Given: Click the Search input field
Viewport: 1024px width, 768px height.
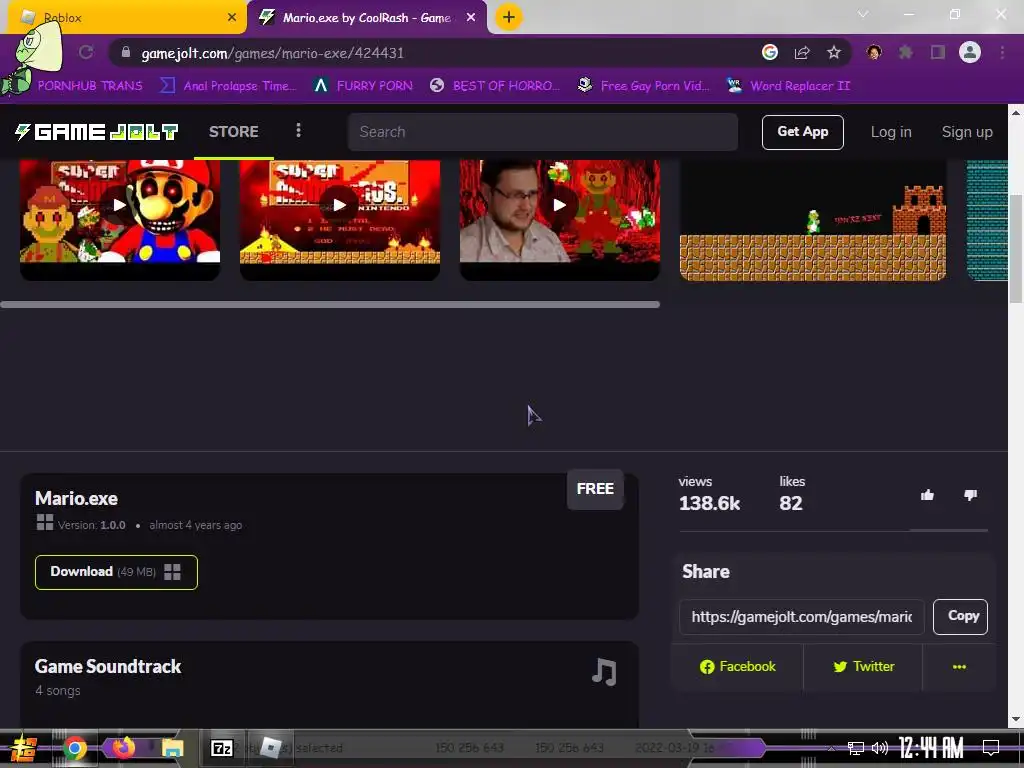Looking at the screenshot, I should tap(543, 132).
